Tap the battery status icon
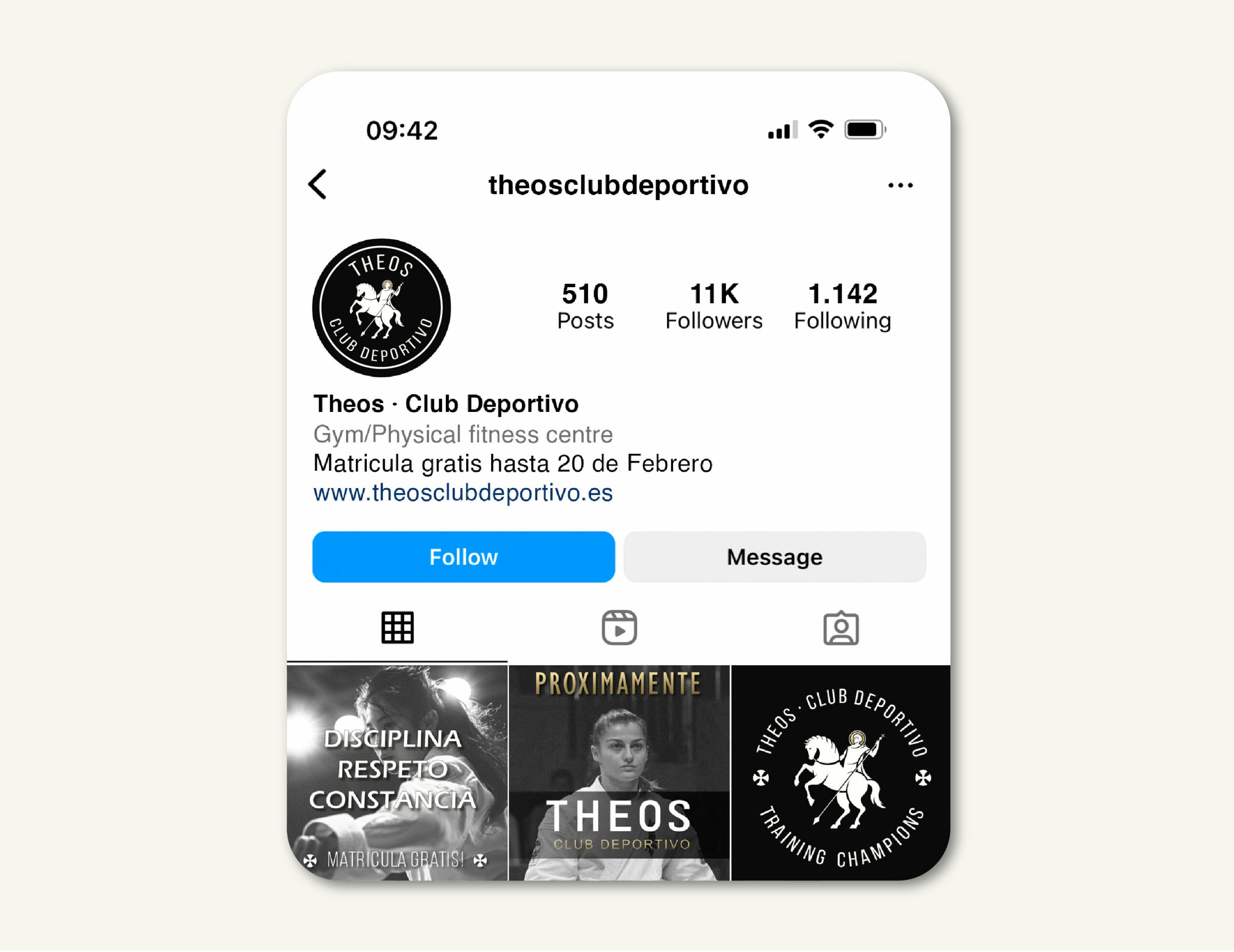Viewport: 1234px width, 952px height. coord(865,130)
